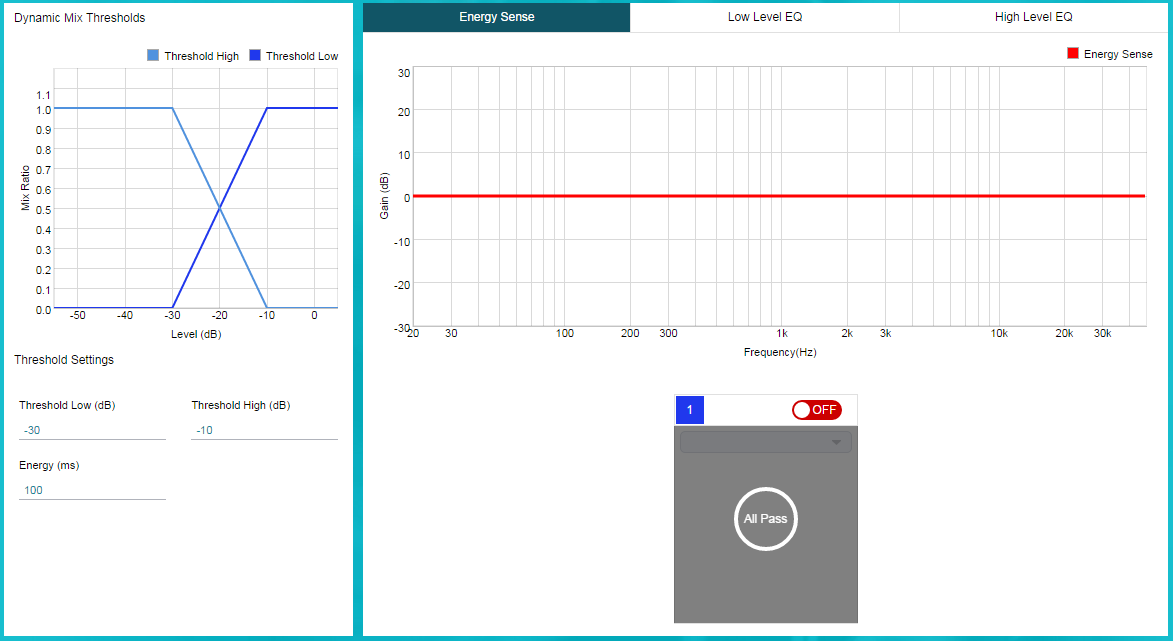This screenshot has height=641, width=1173.
Task: Click the Threshold High (dB) input field
Action: [264, 430]
